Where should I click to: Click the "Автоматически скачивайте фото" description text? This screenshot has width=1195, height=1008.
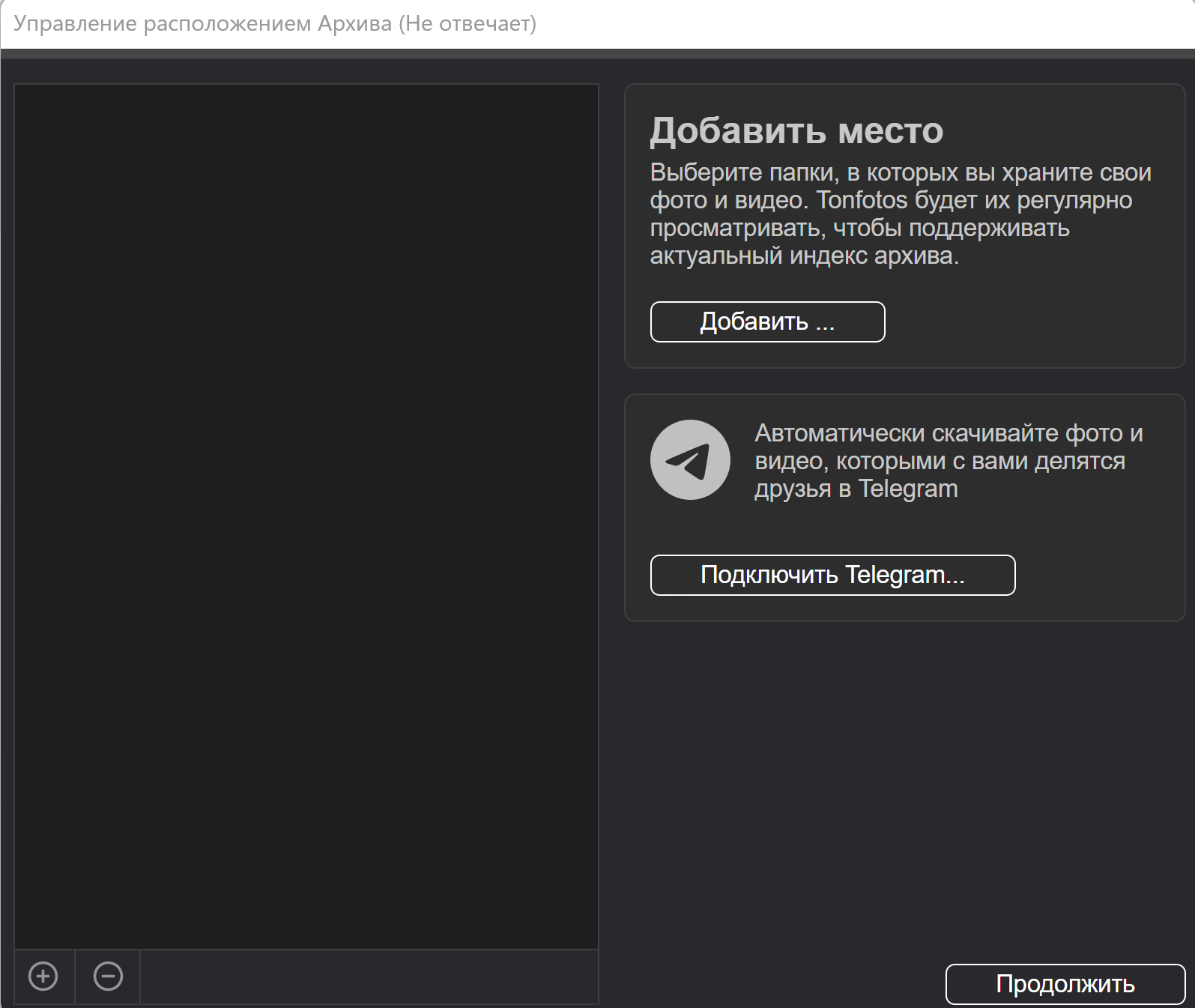[x=948, y=460]
